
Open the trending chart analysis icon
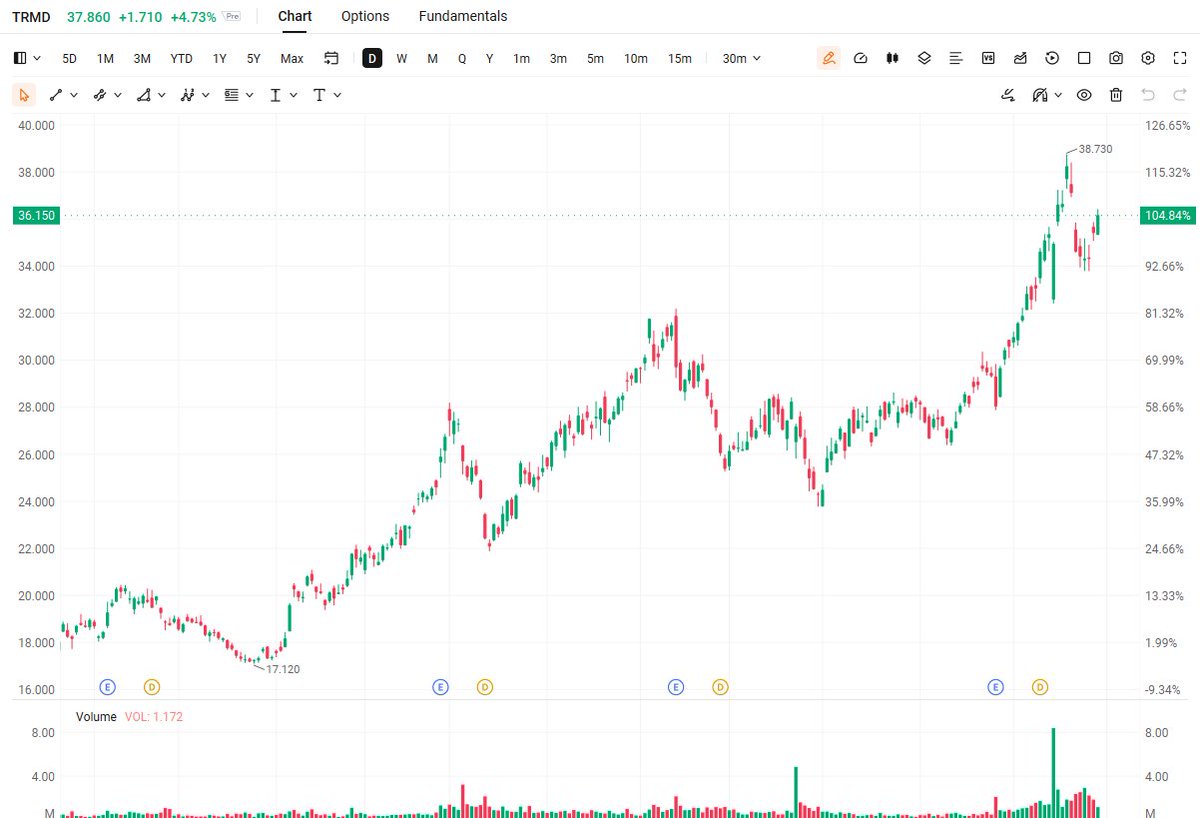point(1020,58)
